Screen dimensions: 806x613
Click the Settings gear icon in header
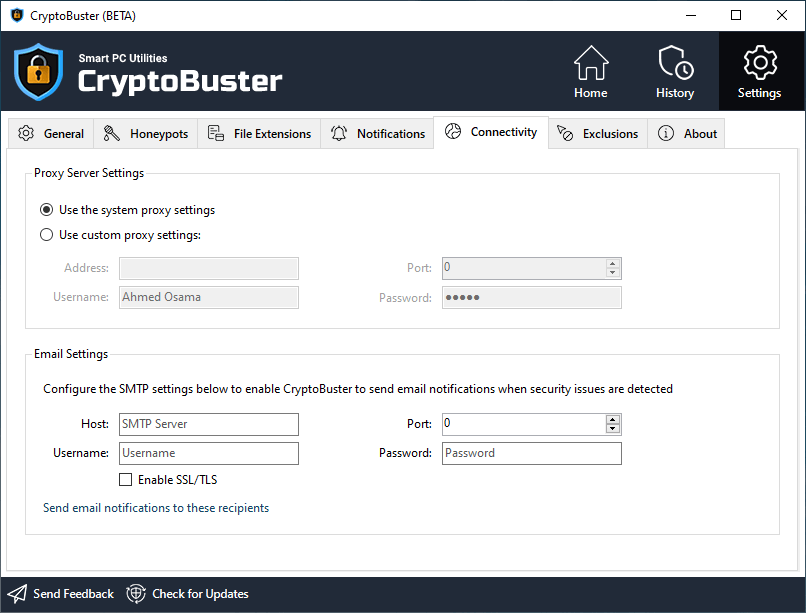760,63
